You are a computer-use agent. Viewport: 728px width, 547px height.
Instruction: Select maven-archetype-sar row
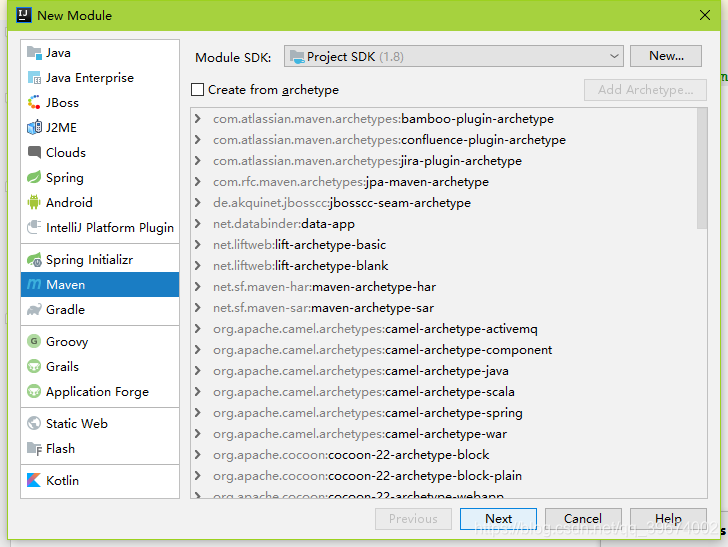443,308
